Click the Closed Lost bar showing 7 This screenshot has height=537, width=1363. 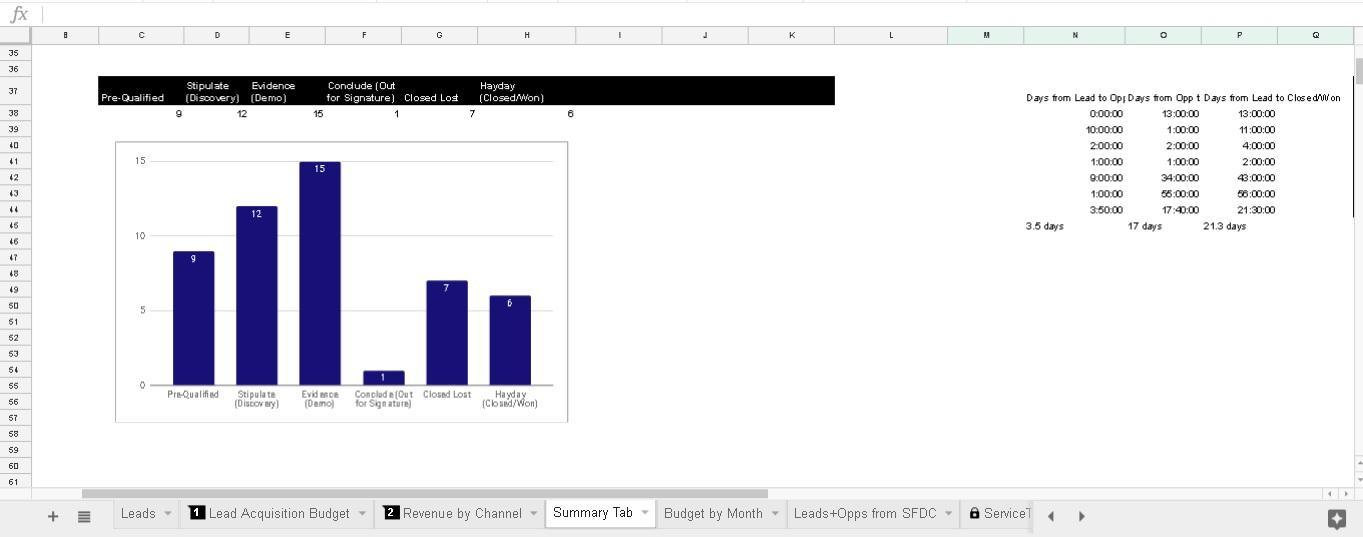[447, 333]
